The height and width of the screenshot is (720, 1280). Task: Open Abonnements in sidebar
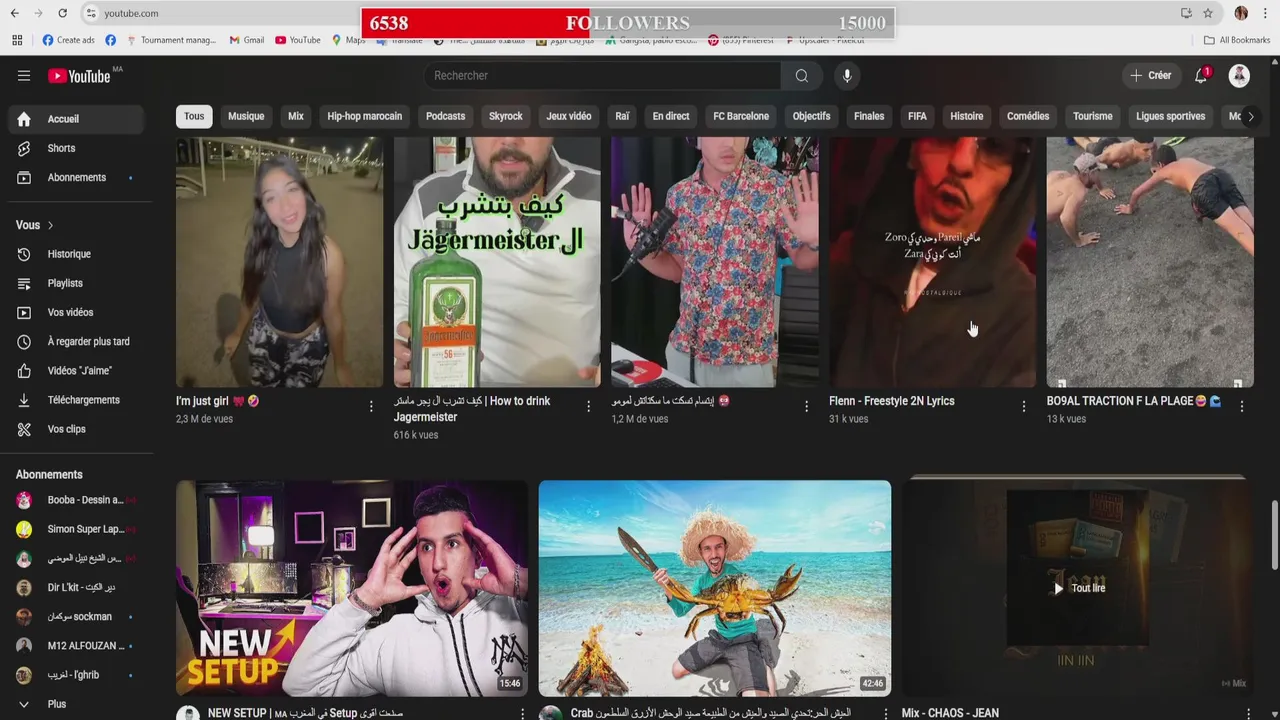tap(76, 177)
